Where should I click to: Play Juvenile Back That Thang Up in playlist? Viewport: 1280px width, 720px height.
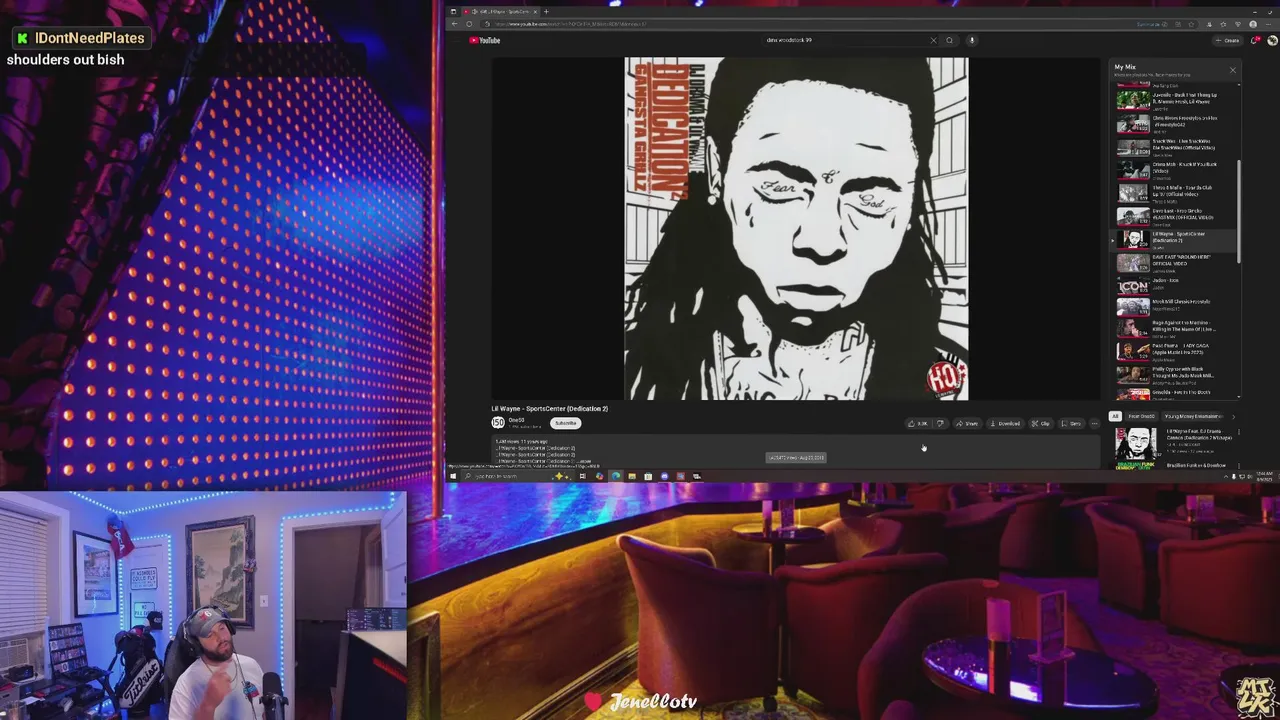[x=1175, y=101]
